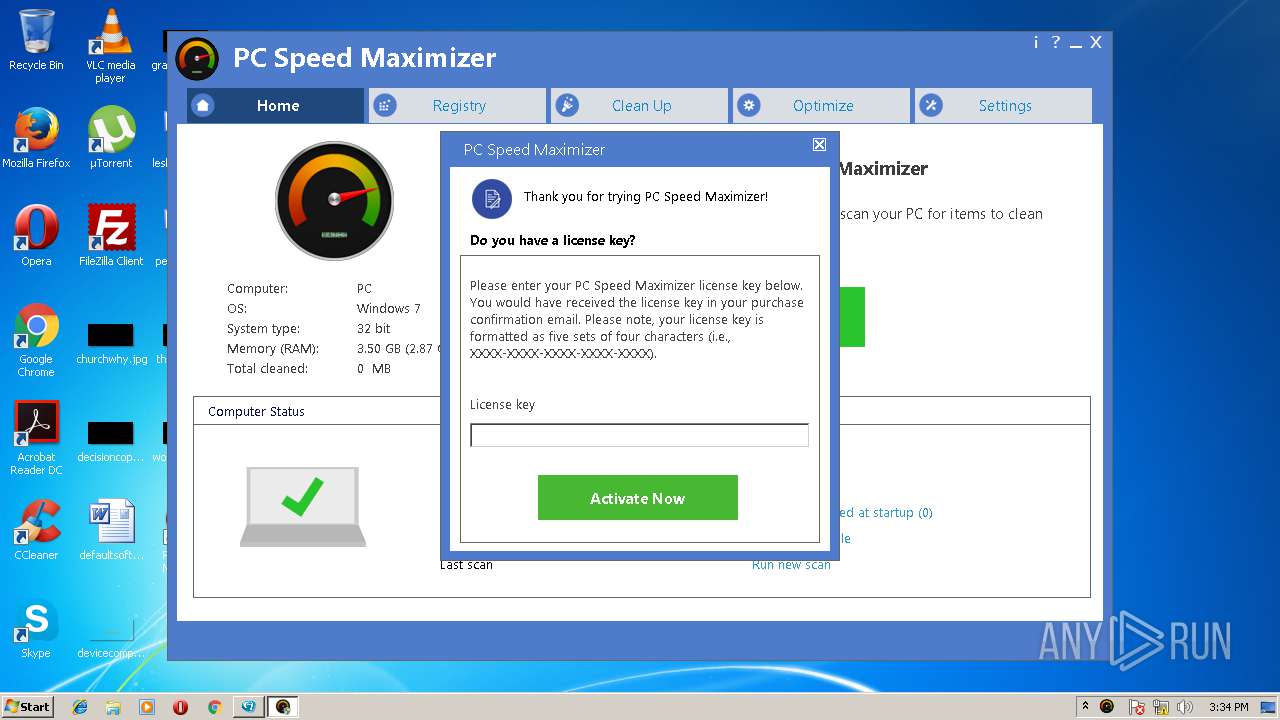Click the document icon in dialog
Viewport: 1280px width, 720px height.
pyautogui.click(x=491, y=199)
